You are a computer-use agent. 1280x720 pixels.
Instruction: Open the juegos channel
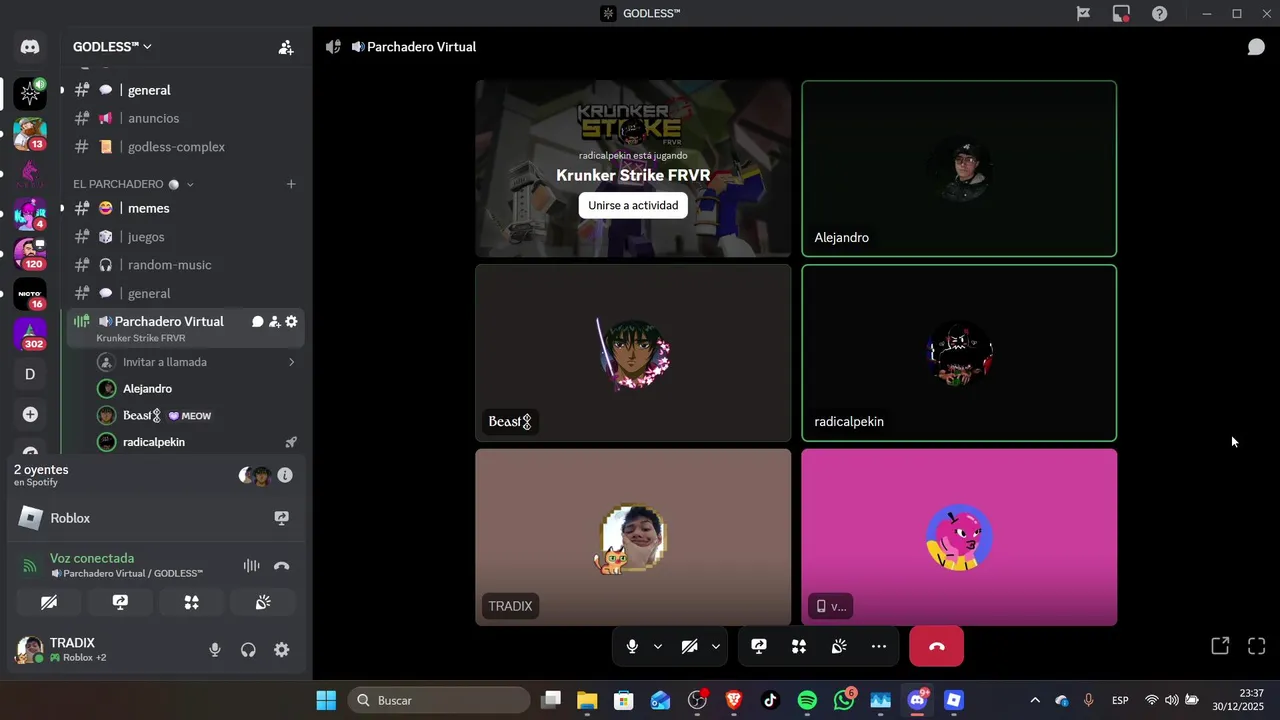[185, 237]
